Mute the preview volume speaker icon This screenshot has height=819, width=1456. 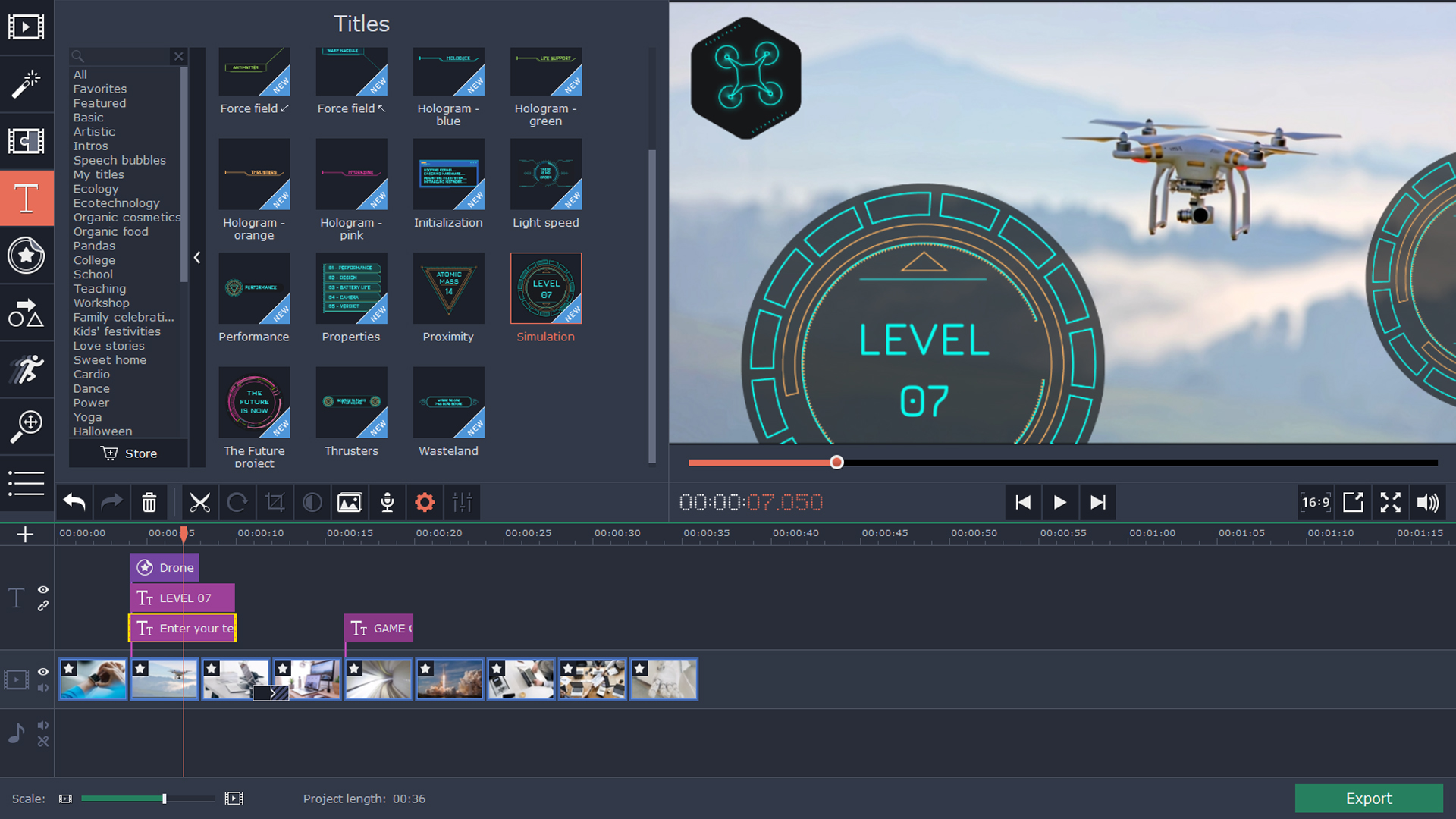1429,502
